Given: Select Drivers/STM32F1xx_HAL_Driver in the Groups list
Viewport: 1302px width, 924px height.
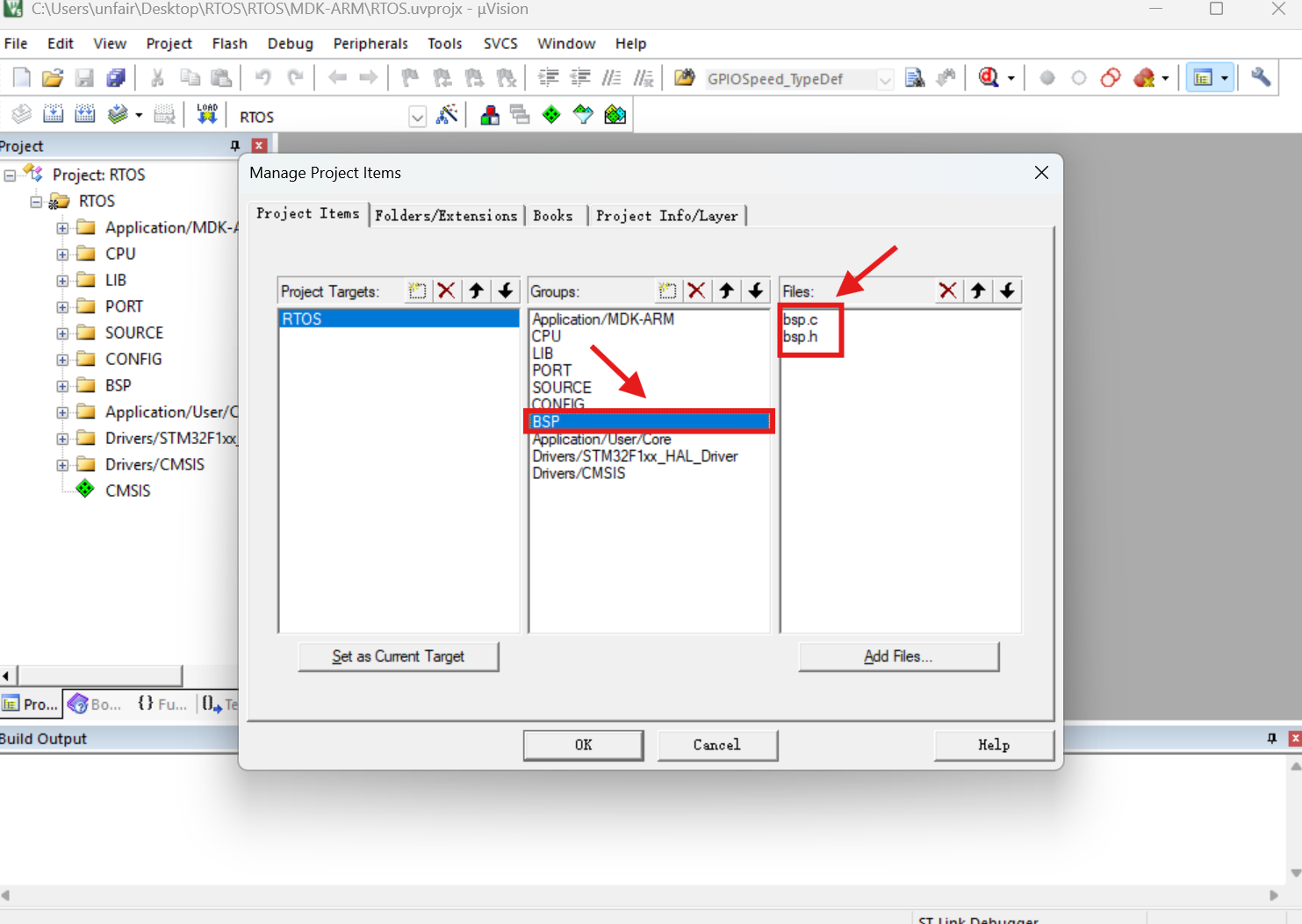Looking at the screenshot, I should coord(635,456).
